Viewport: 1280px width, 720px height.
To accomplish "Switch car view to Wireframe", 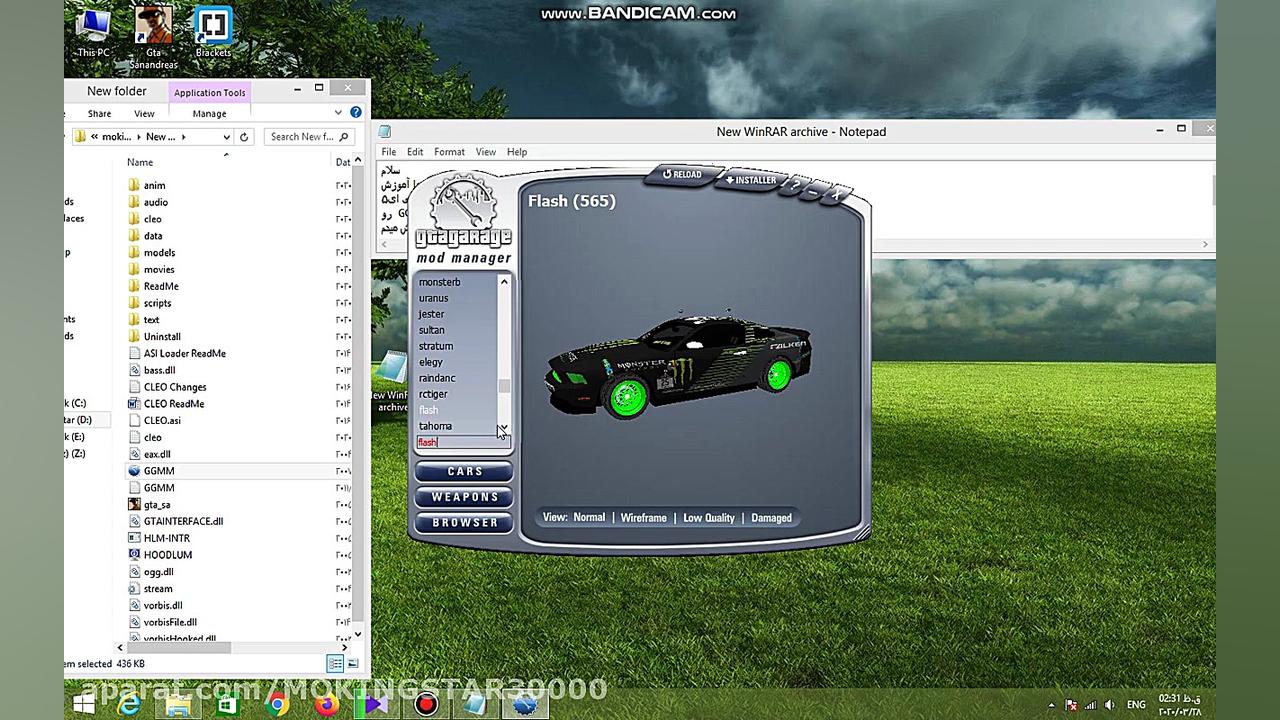I will [x=643, y=518].
